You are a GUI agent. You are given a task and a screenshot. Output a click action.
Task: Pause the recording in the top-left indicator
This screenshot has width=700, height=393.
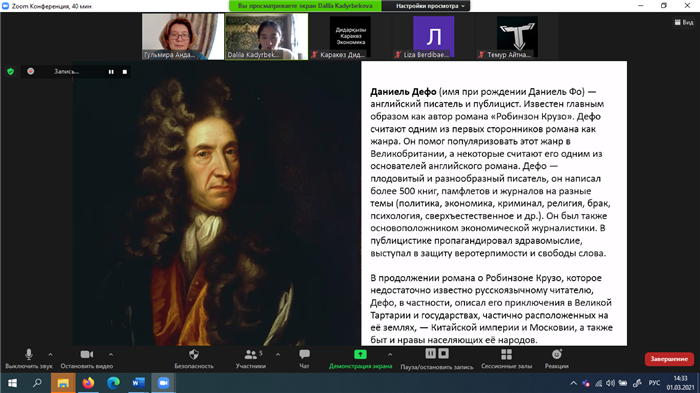[111, 71]
